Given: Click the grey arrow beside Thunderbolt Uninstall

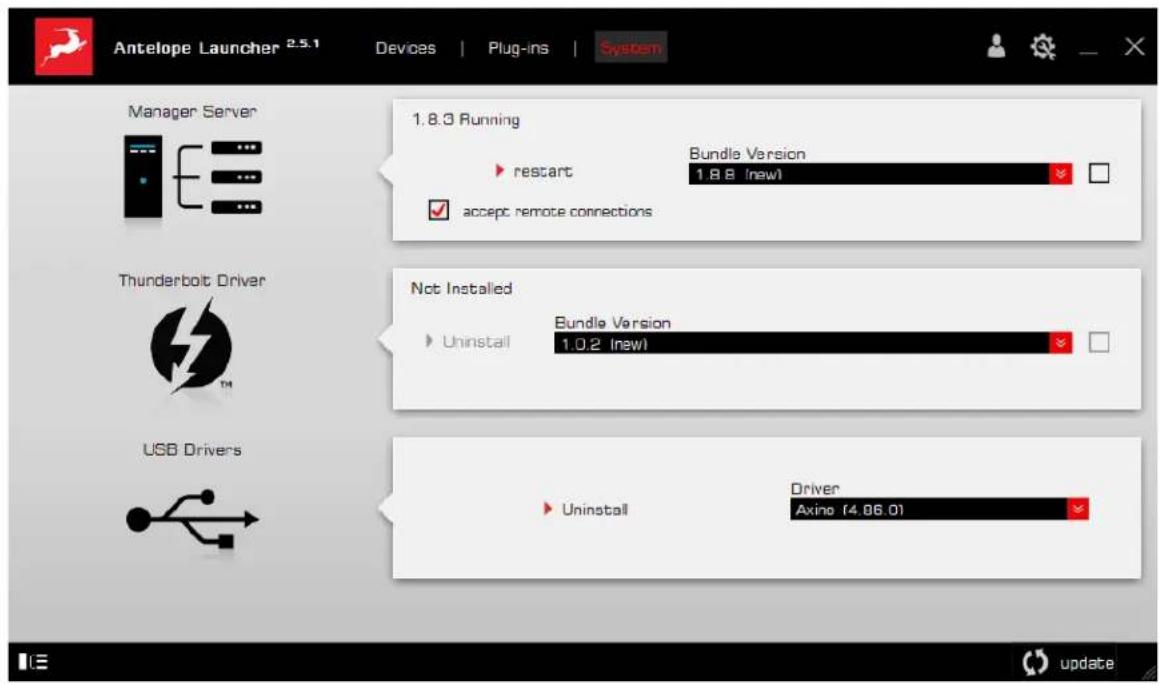Looking at the screenshot, I should [429, 341].
